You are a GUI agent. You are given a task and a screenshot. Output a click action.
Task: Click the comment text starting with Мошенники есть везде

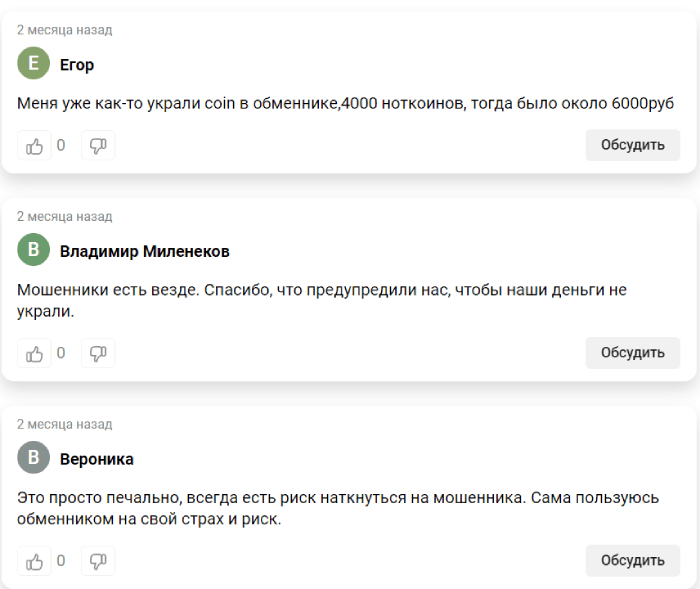pos(322,301)
